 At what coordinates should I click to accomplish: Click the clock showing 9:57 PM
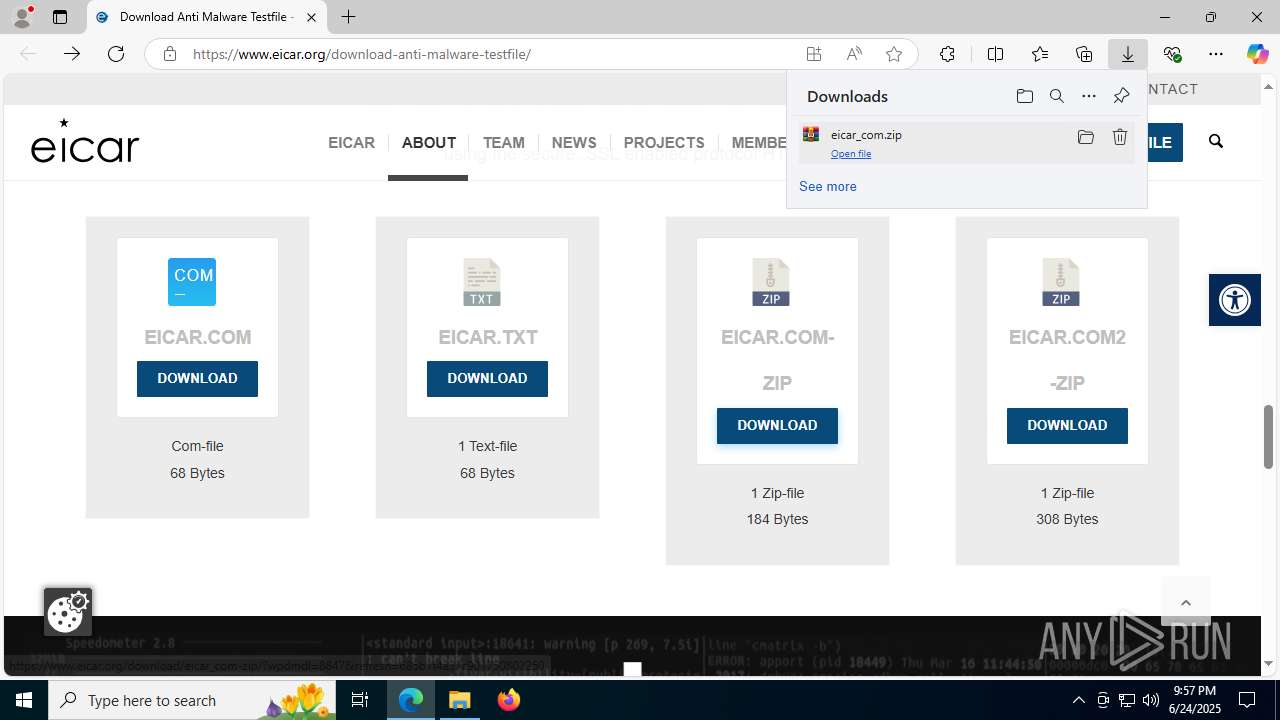click(1195, 691)
